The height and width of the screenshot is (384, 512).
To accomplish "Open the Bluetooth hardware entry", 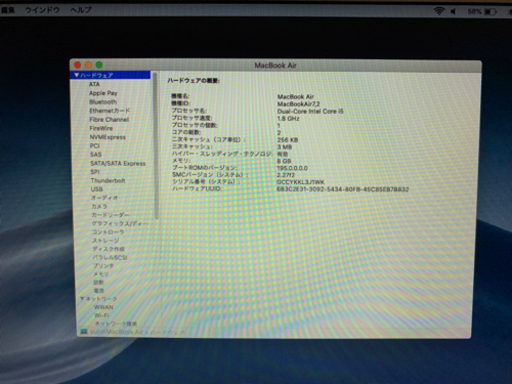I will (x=103, y=102).
